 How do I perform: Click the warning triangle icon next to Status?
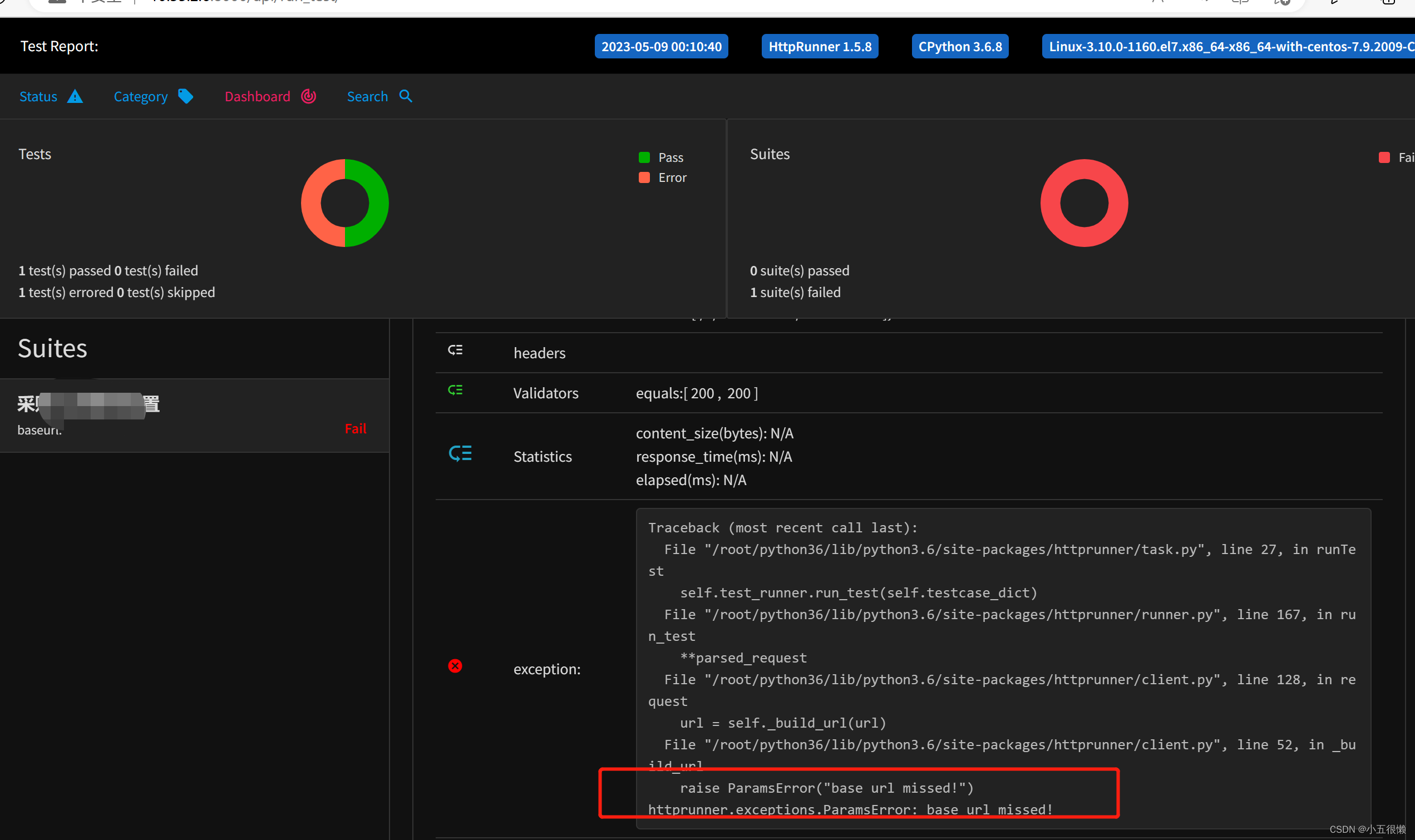pyautogui.click(x=75, y=96)
